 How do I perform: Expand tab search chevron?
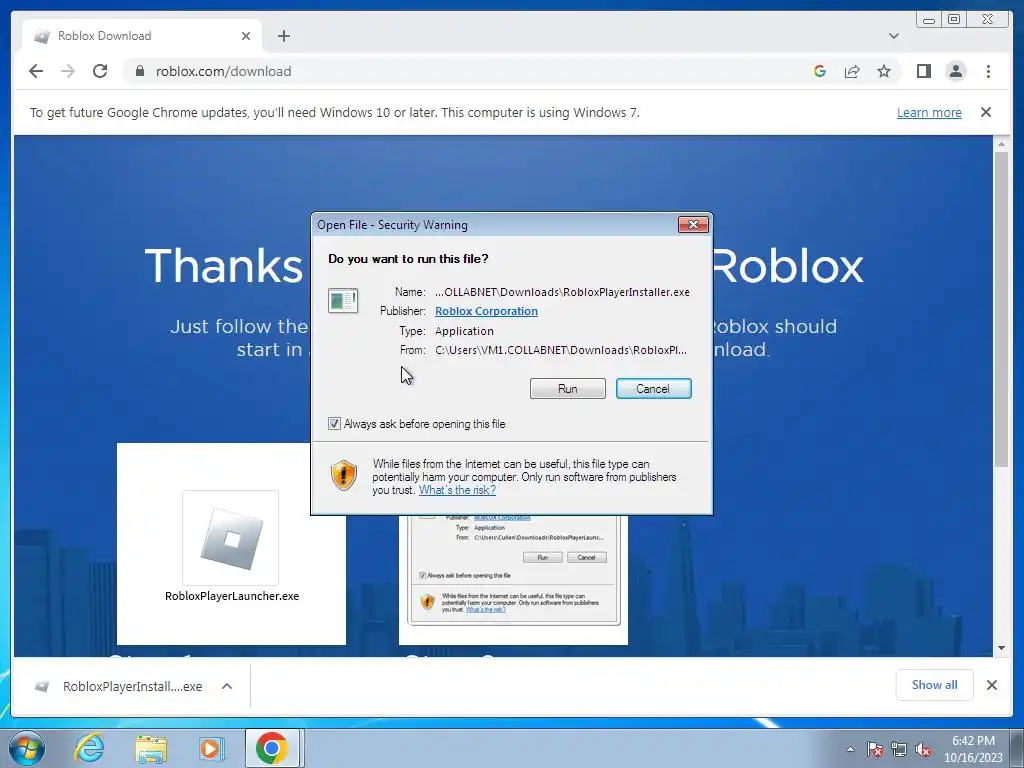coord(893,36)
